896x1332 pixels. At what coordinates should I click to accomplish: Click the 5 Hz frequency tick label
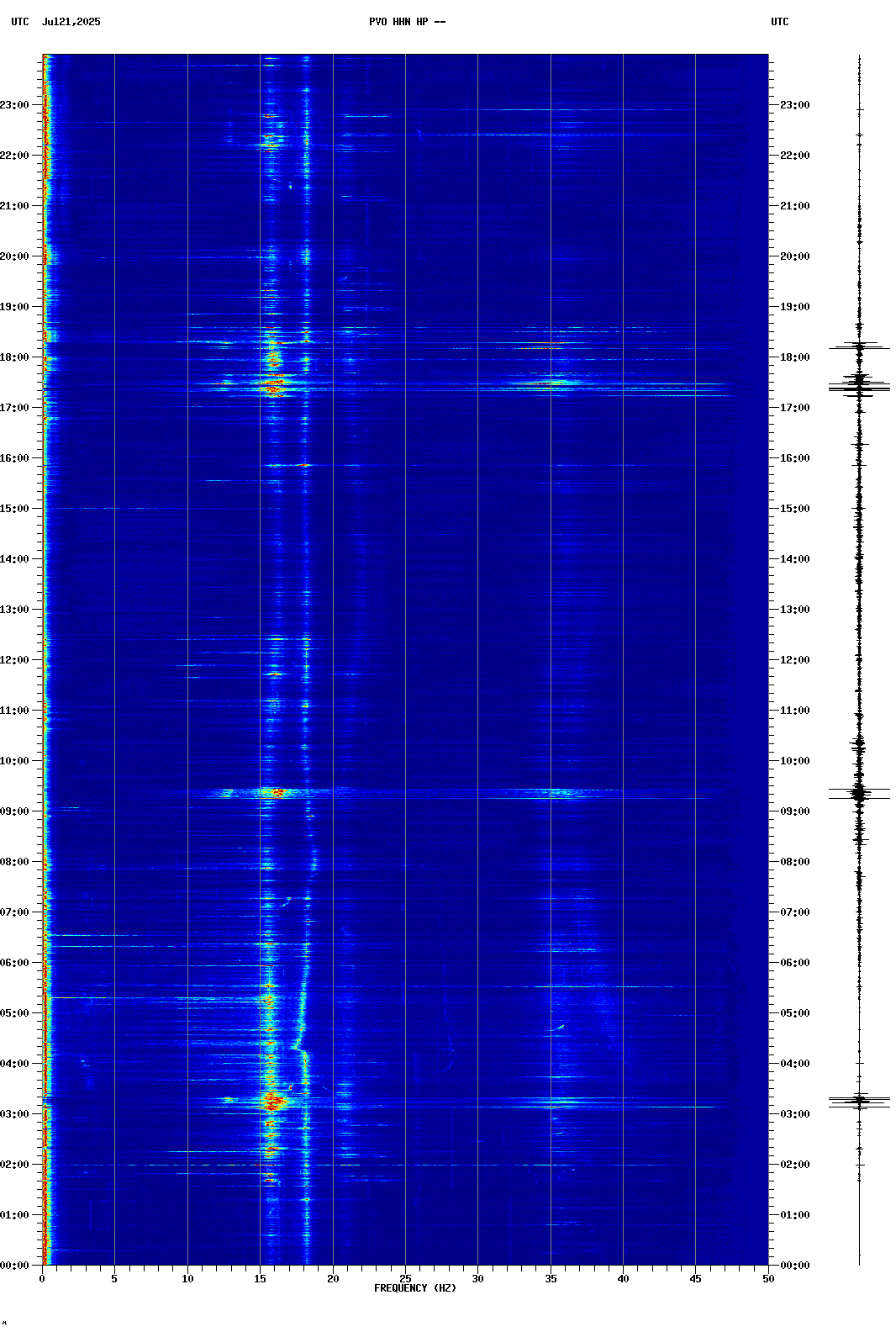114,1279
